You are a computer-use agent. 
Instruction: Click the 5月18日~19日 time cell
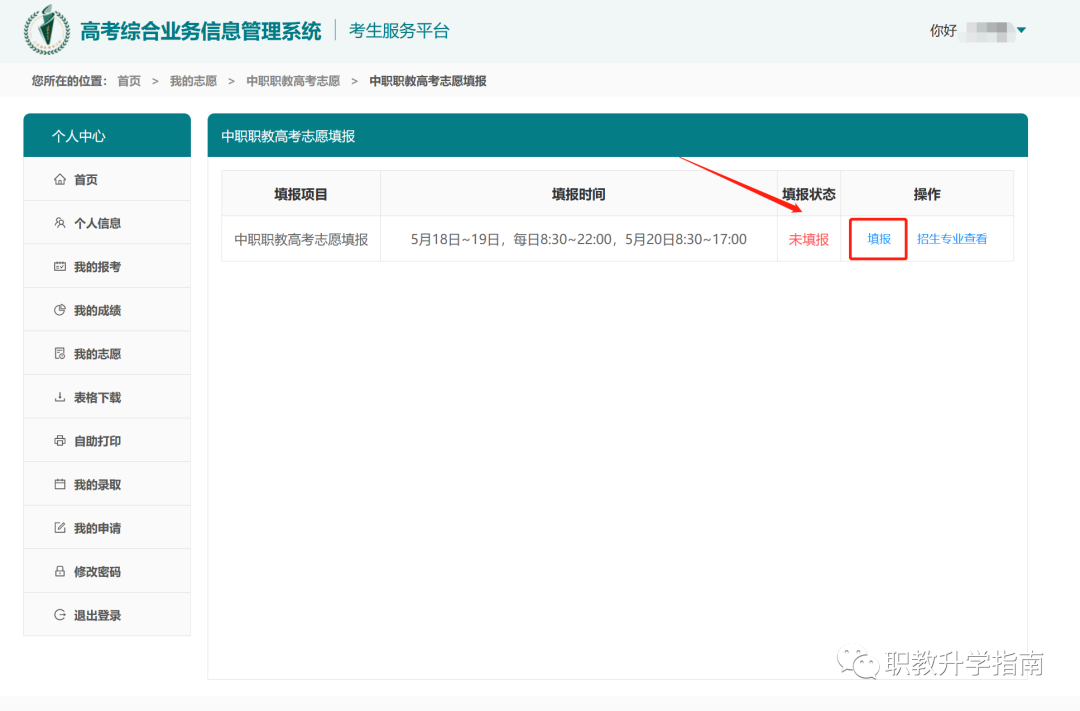[x=579, y=239]
